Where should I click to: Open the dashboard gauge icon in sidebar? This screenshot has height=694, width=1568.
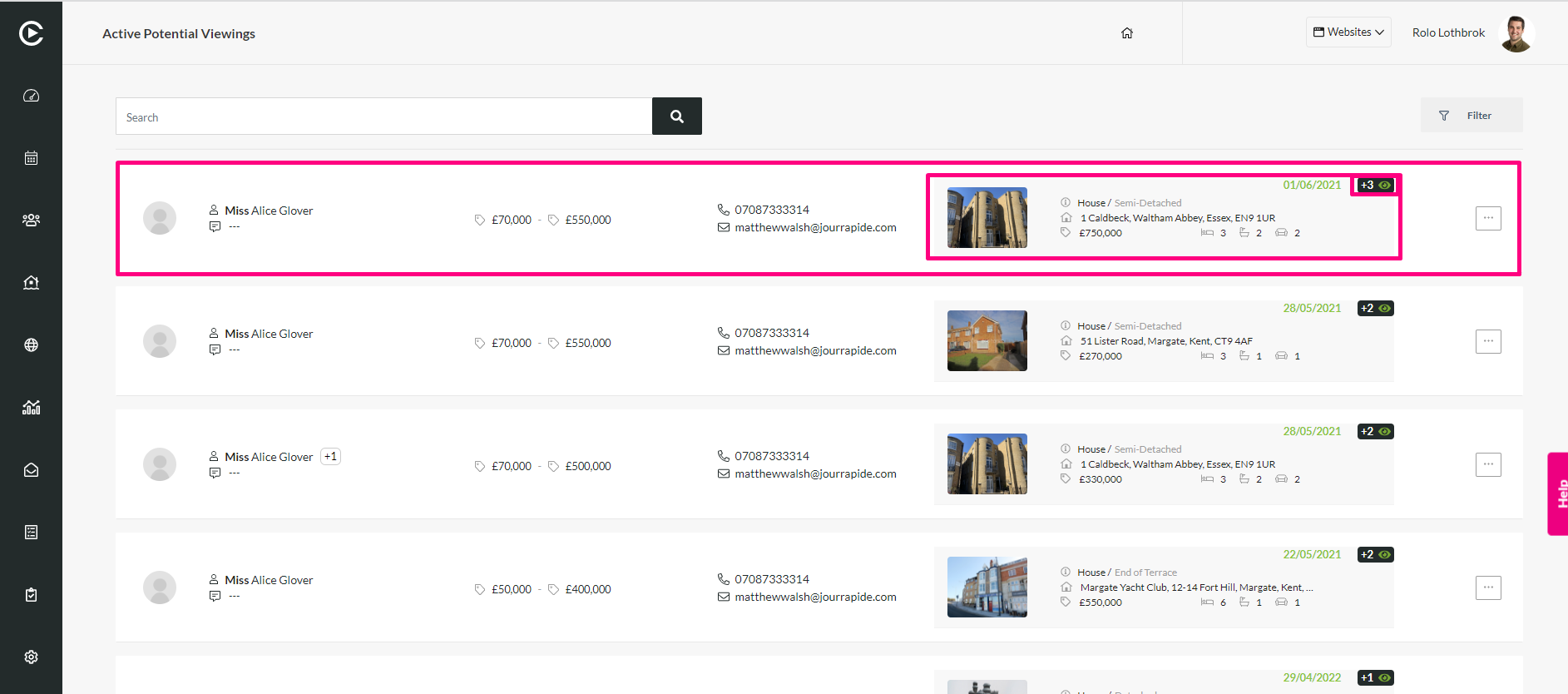(x=31, y=96)
